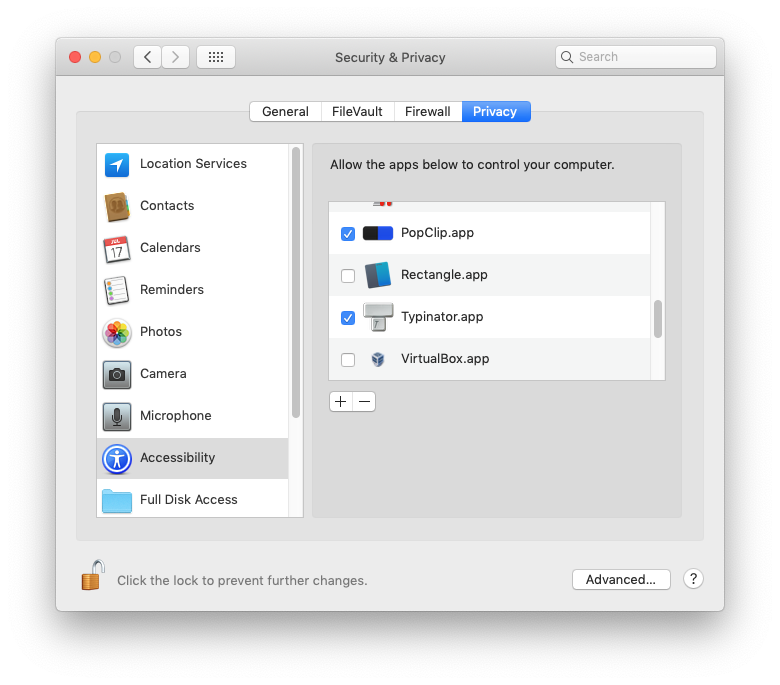The width and height of the screenshot is (780, 685).
Task: Go back with the left chevron button
Action: (x=147, y=57)
